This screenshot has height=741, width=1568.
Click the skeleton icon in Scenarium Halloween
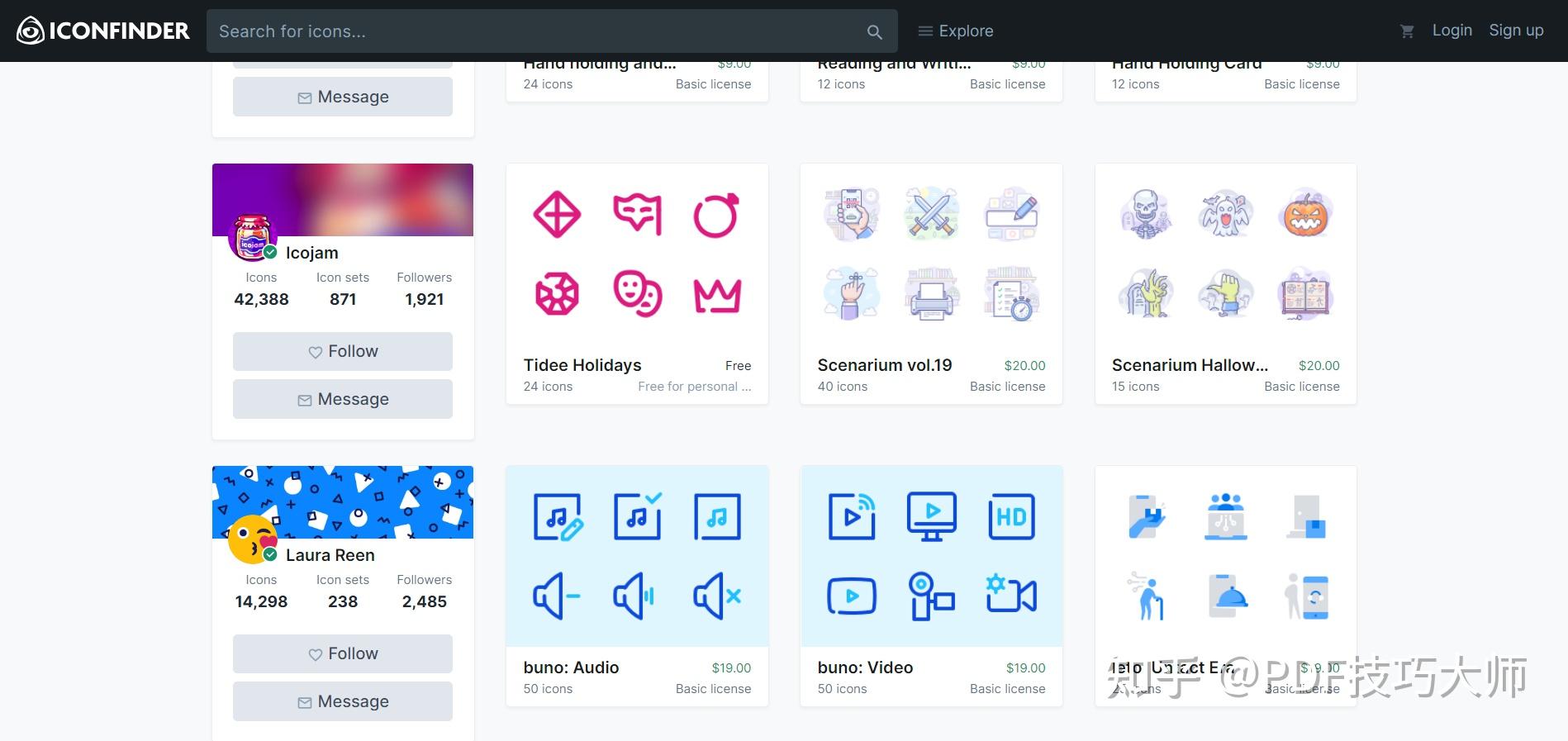[1146, 214]
